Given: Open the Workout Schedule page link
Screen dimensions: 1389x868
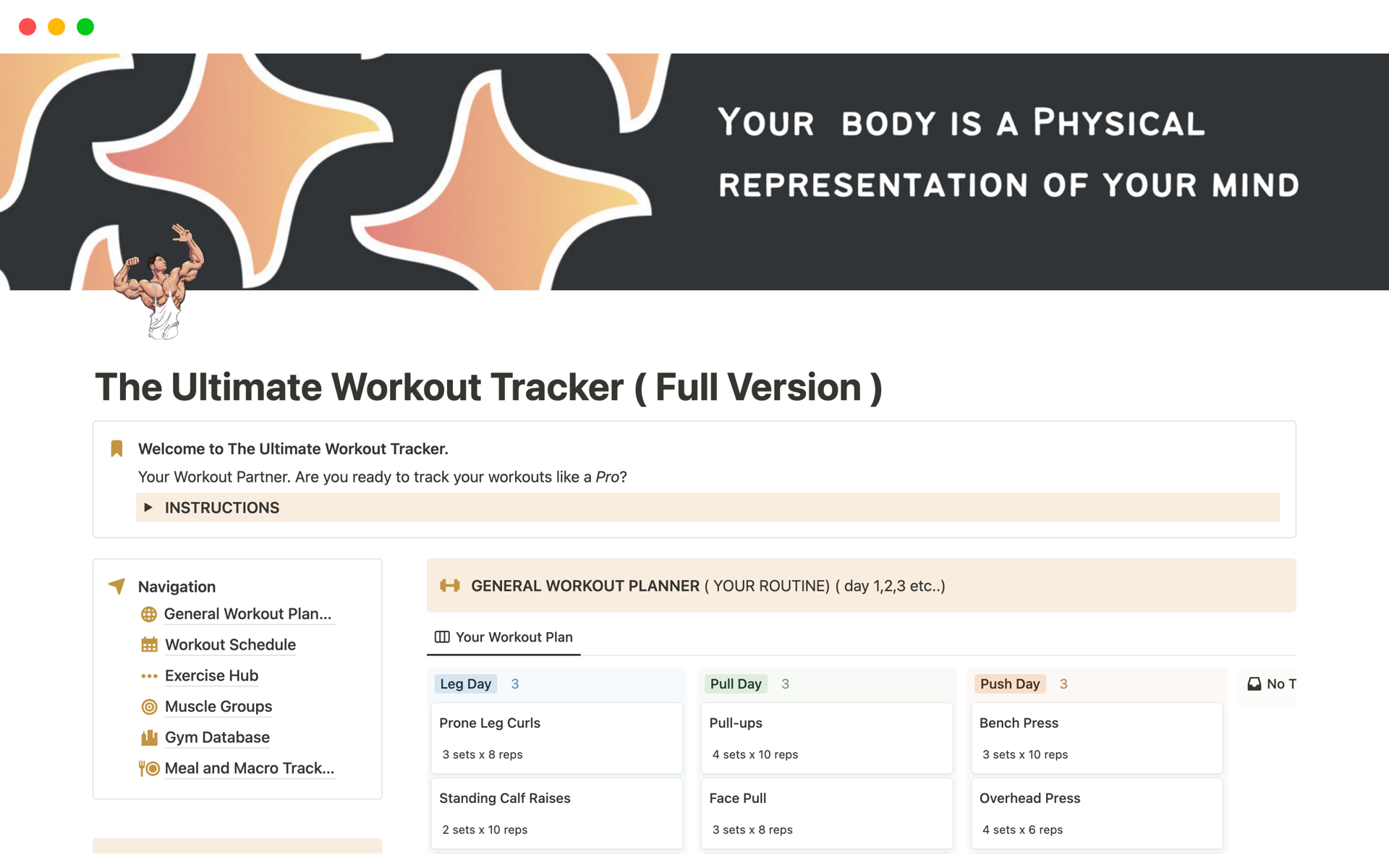Looking at the screenshot, I should [x=230, y=644].
